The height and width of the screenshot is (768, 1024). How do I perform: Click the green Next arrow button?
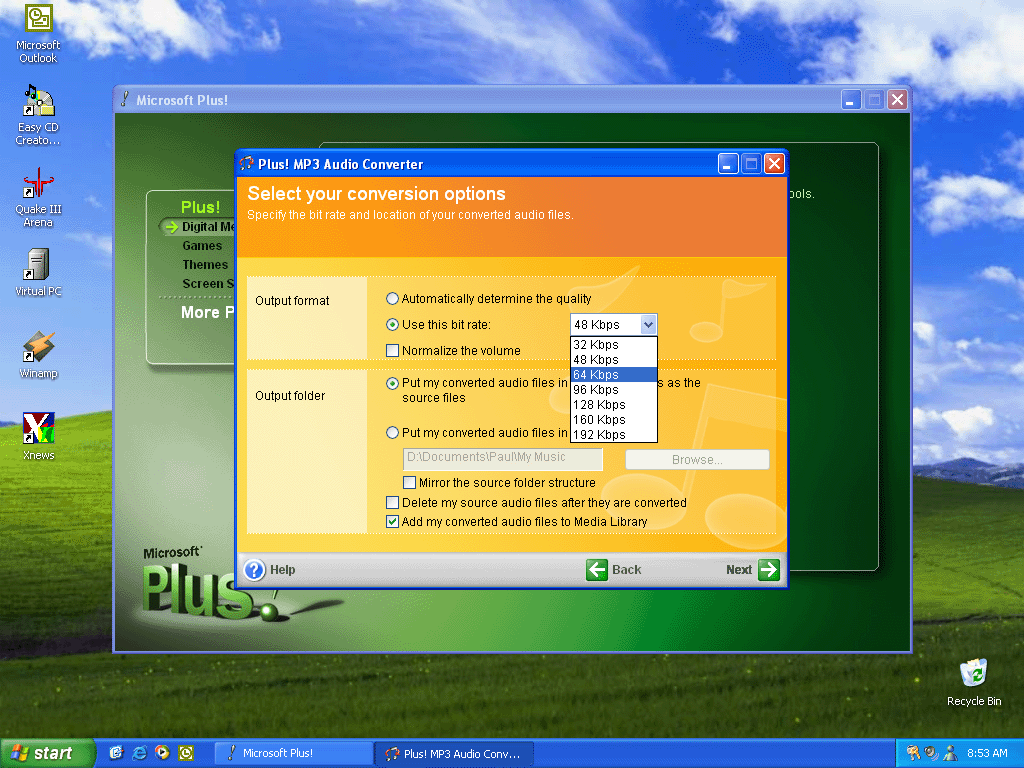pos(768,570)
